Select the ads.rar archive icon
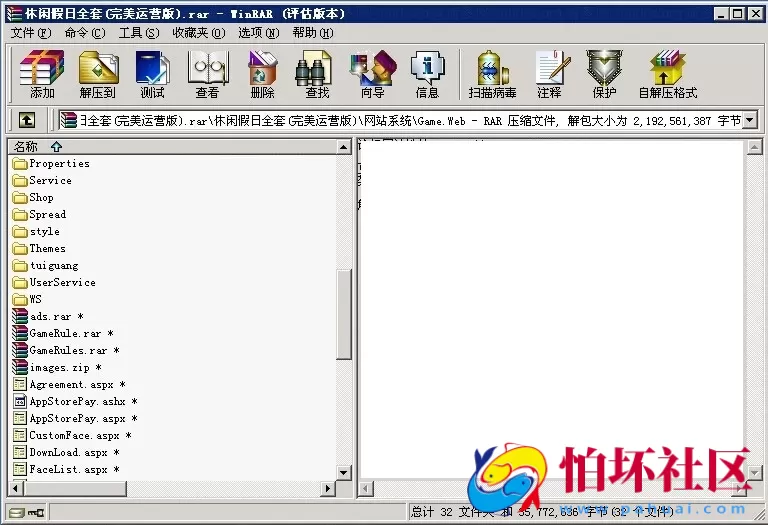768x525 pixels. 20,316
